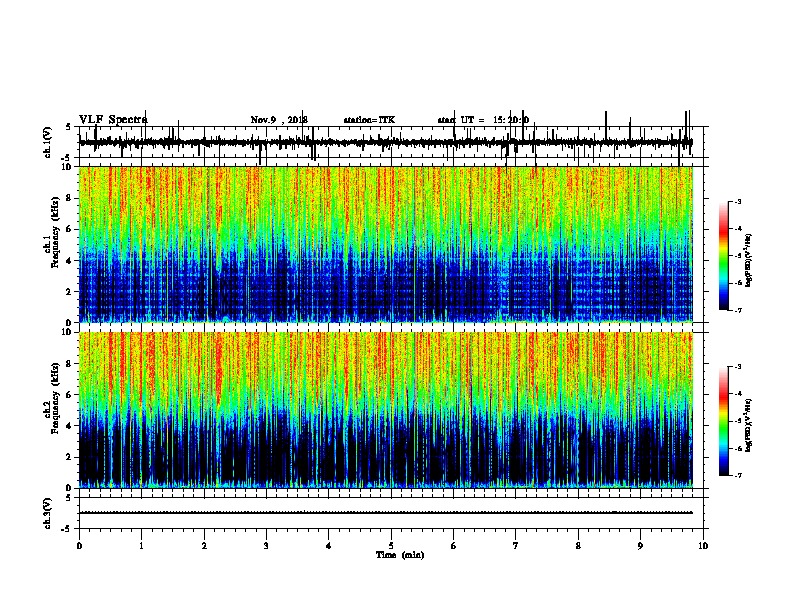
Task: Click the ch.1(V) waveform axis label
Action: tap(48, 142)
